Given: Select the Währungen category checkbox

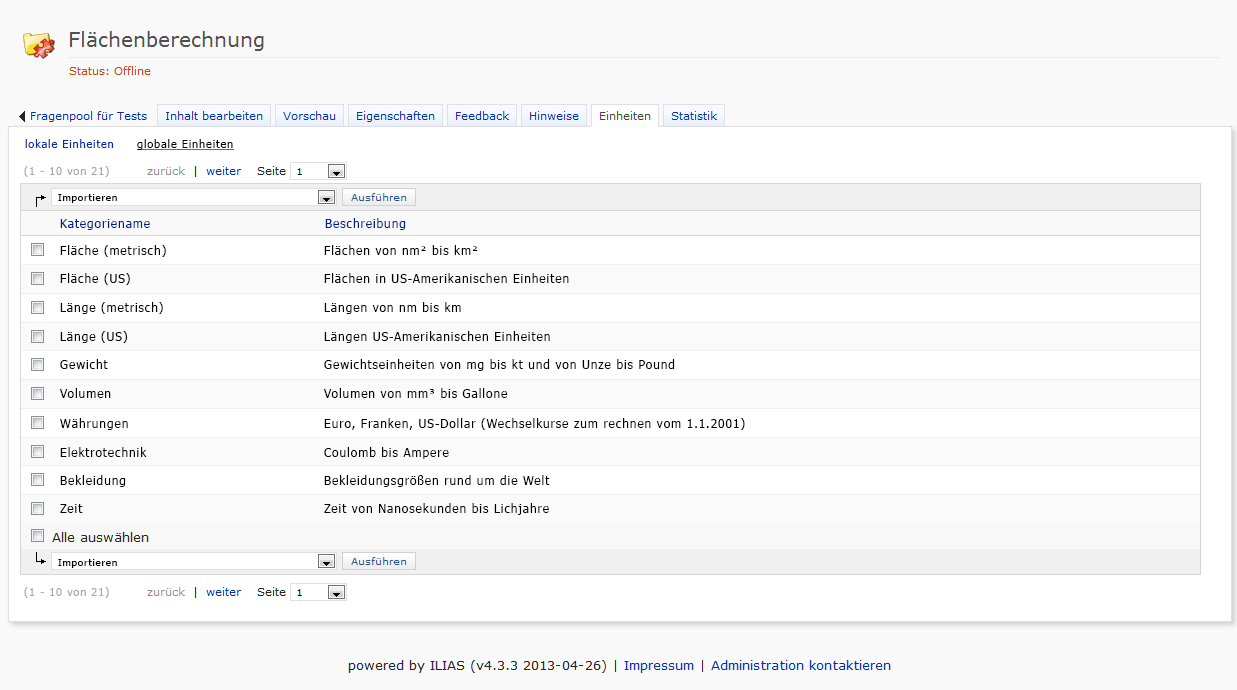Looking at the screenshot, I should 38,423.
